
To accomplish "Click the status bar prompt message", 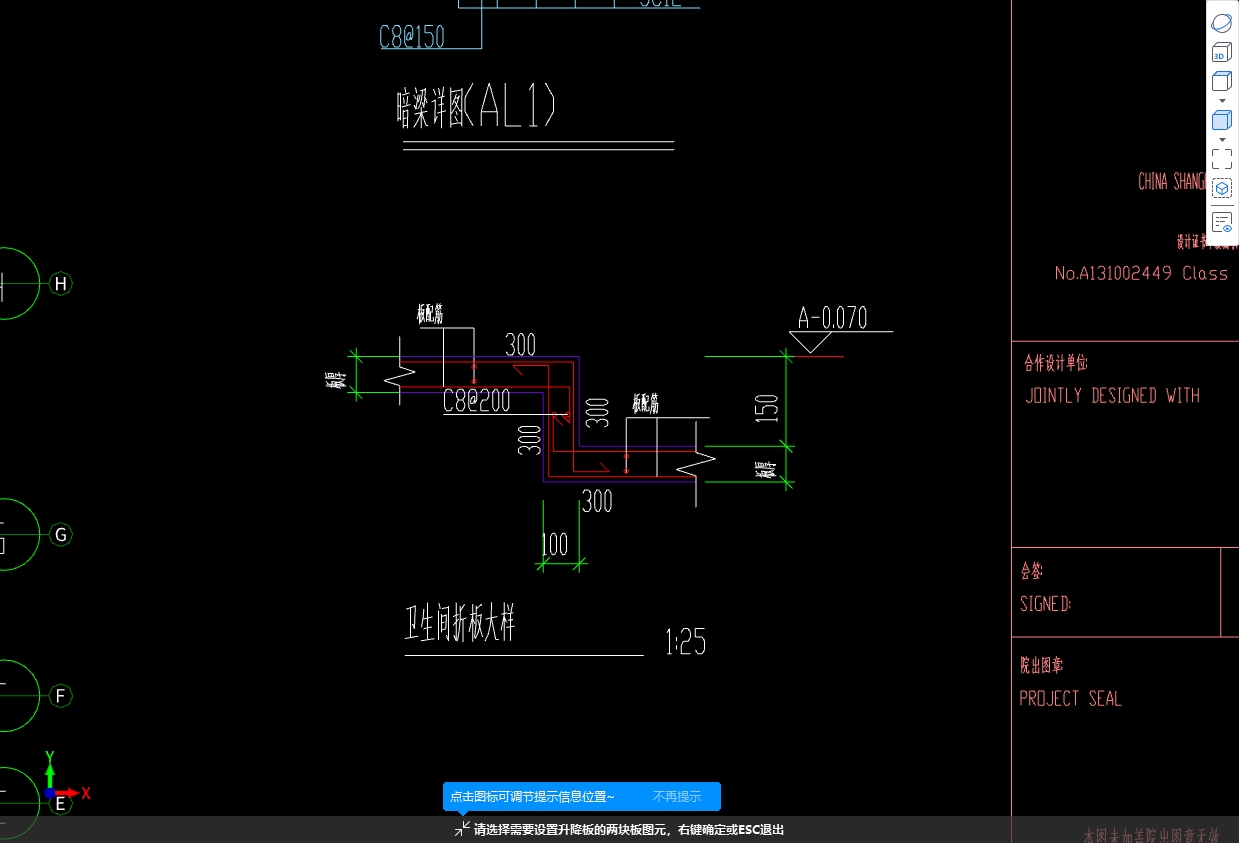I will 628,829.
